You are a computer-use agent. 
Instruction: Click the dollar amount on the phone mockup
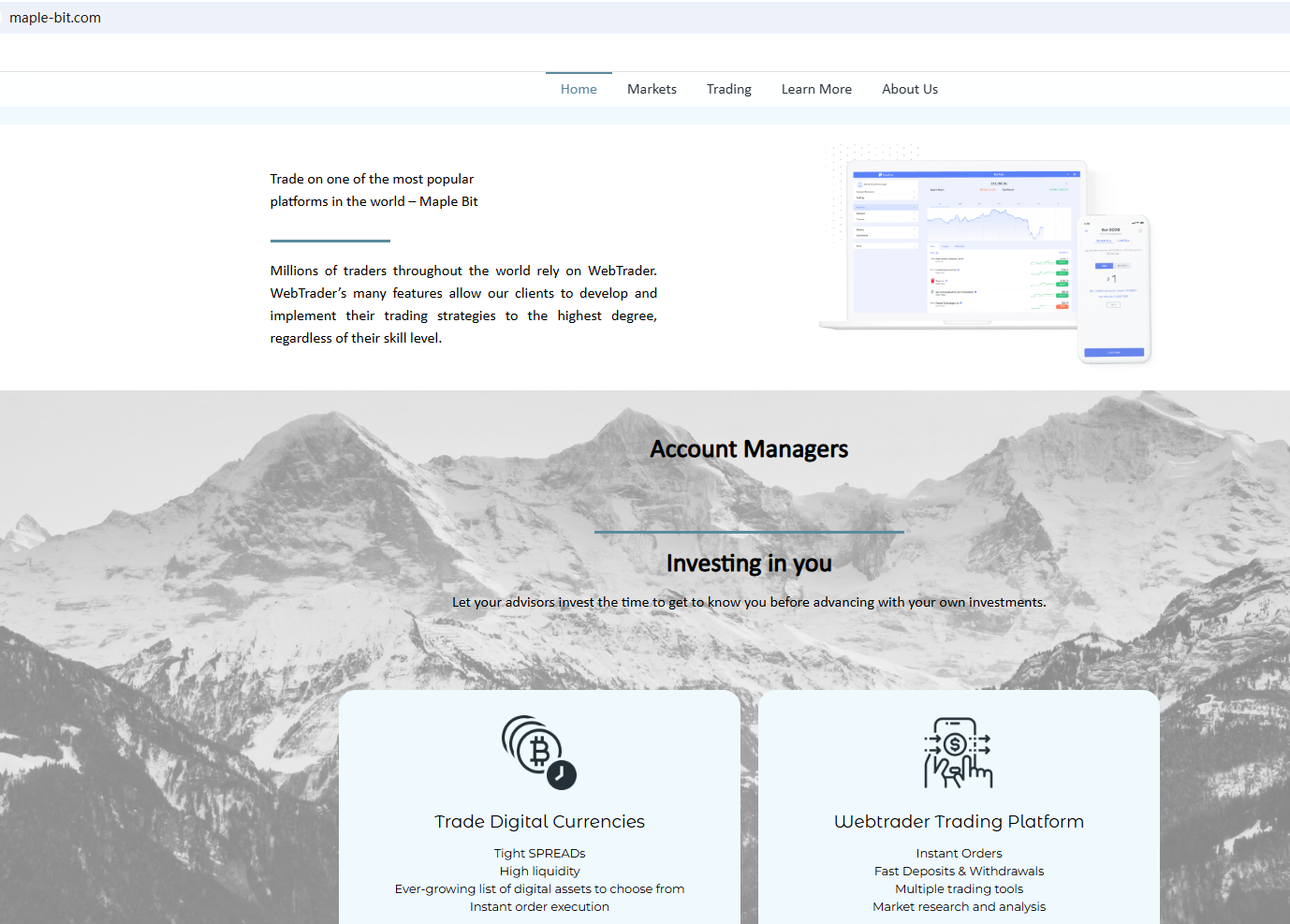click(x=1111, y=279)
